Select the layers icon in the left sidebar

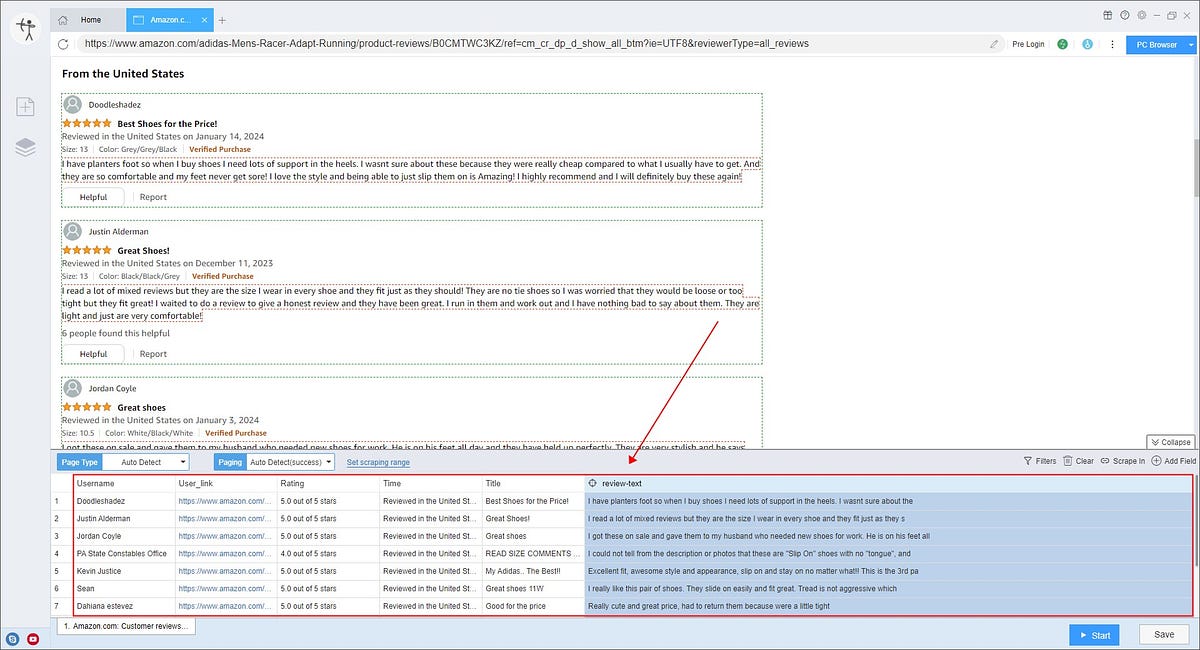25,146
